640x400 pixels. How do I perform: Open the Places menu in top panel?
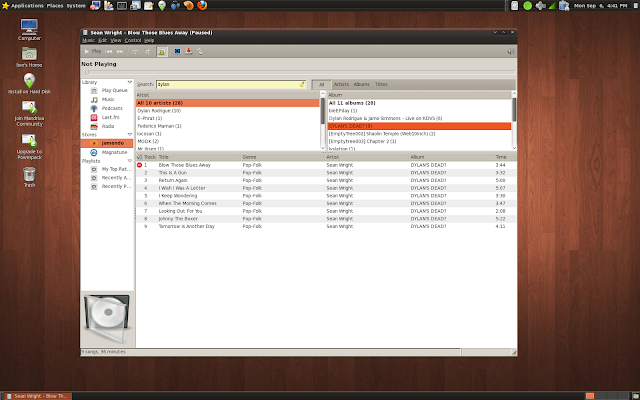tap(55, 6)
